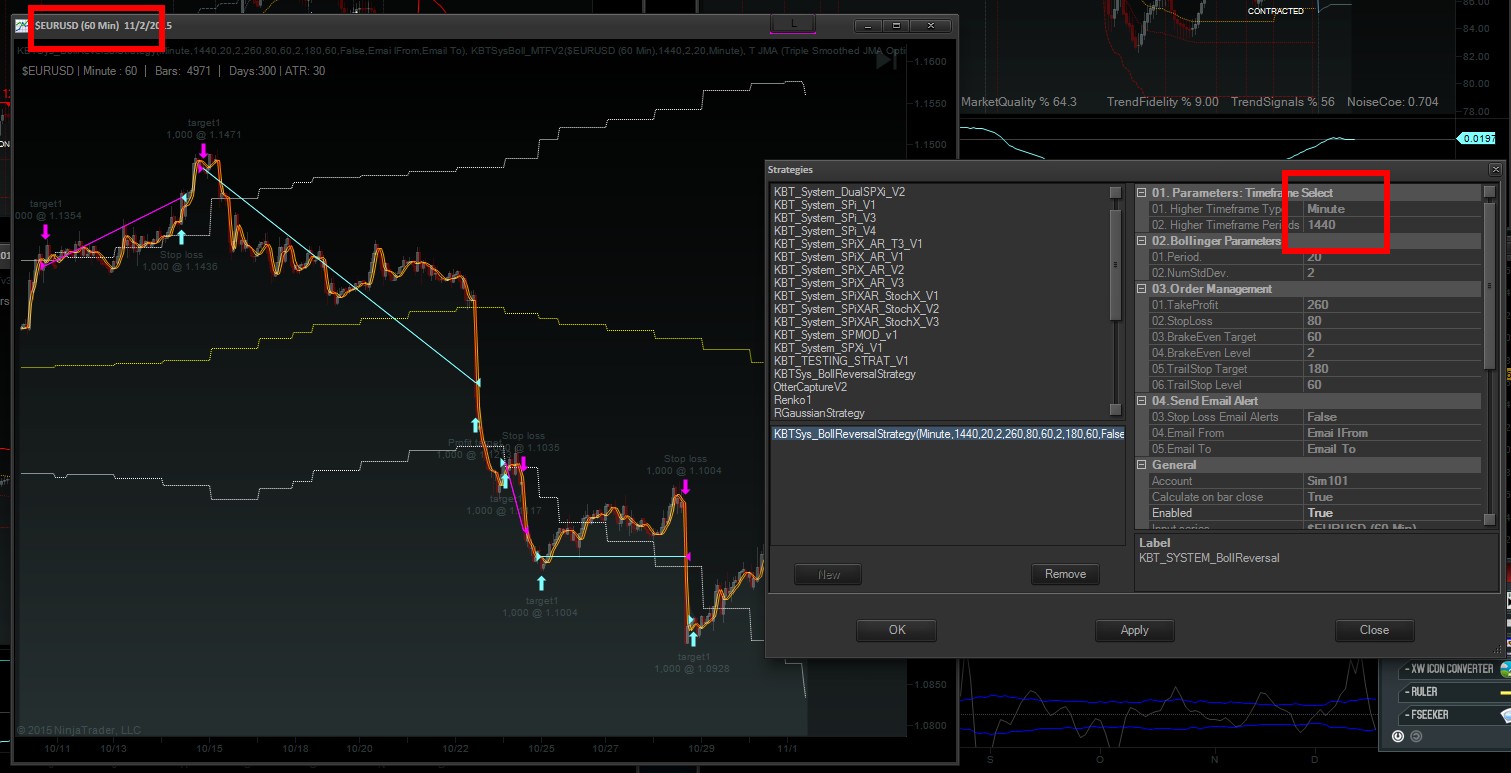Click the strategy list scrollbar thumb

(1115, 265)
